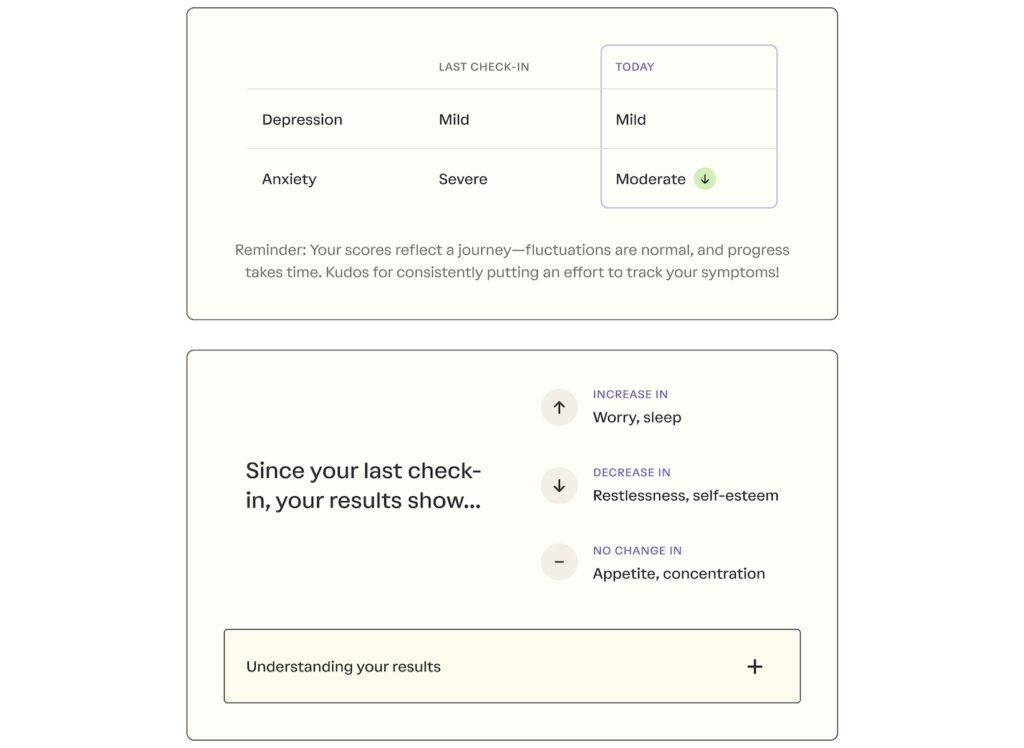Viewport: 1024px width, 748px height.
Task: Click the Worry, sleep text
Action: (637, 418)
